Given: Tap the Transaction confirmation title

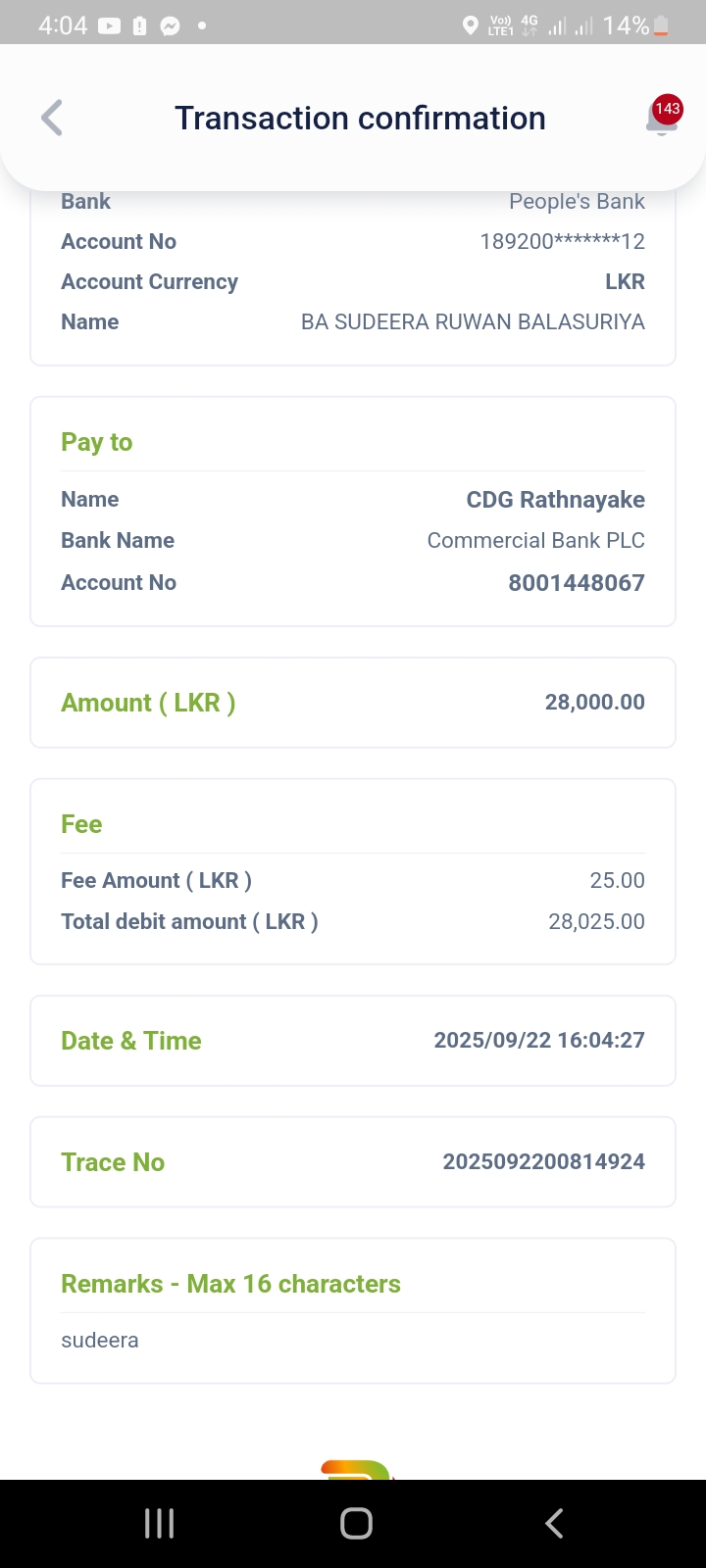Looking at the screenshot, I should point(360,119).
